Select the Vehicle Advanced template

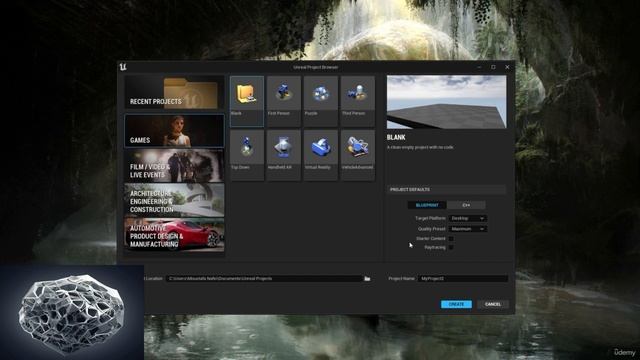point(358,155)
